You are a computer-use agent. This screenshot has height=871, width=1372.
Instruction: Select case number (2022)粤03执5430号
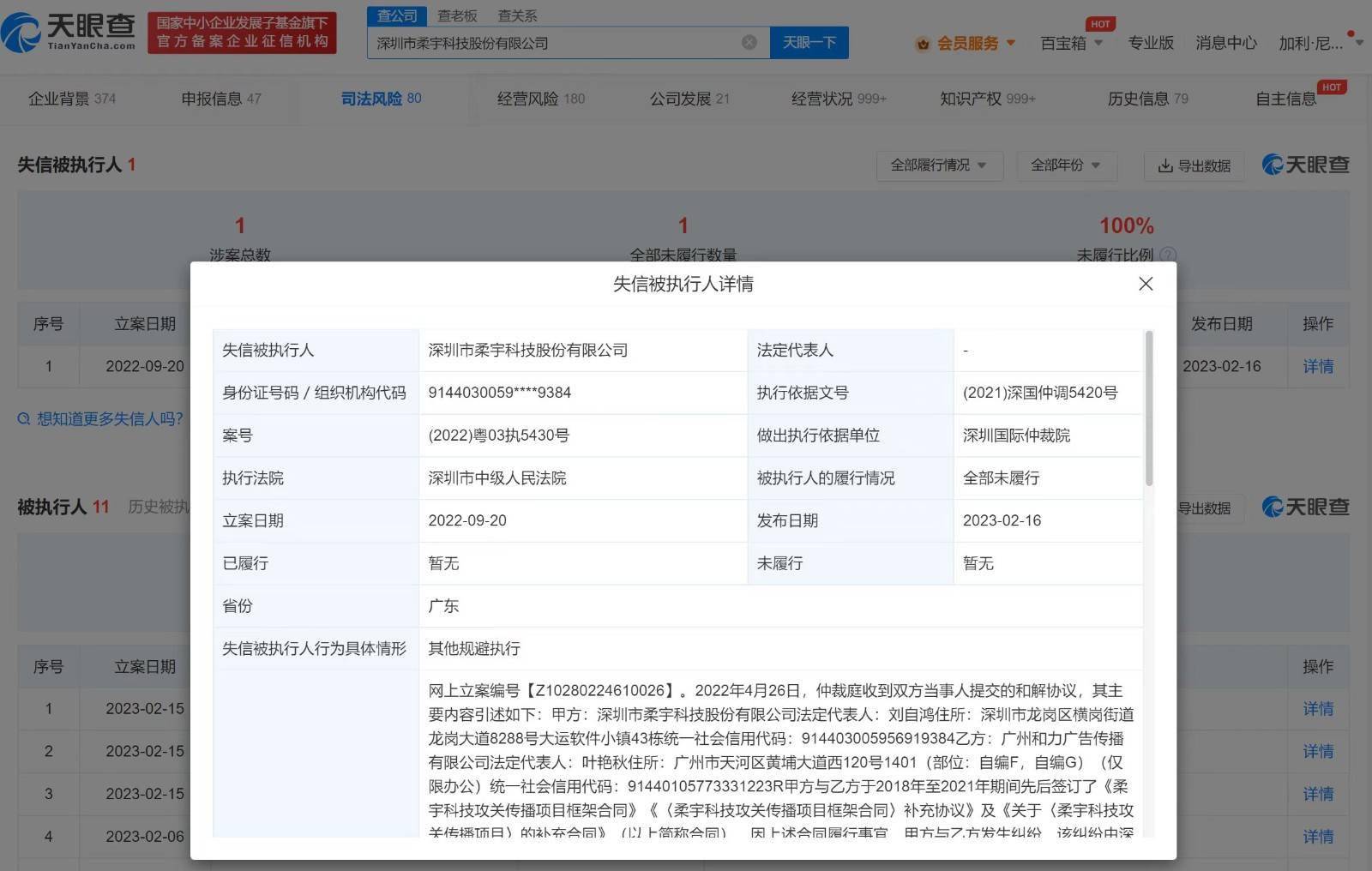coord(498,435)
